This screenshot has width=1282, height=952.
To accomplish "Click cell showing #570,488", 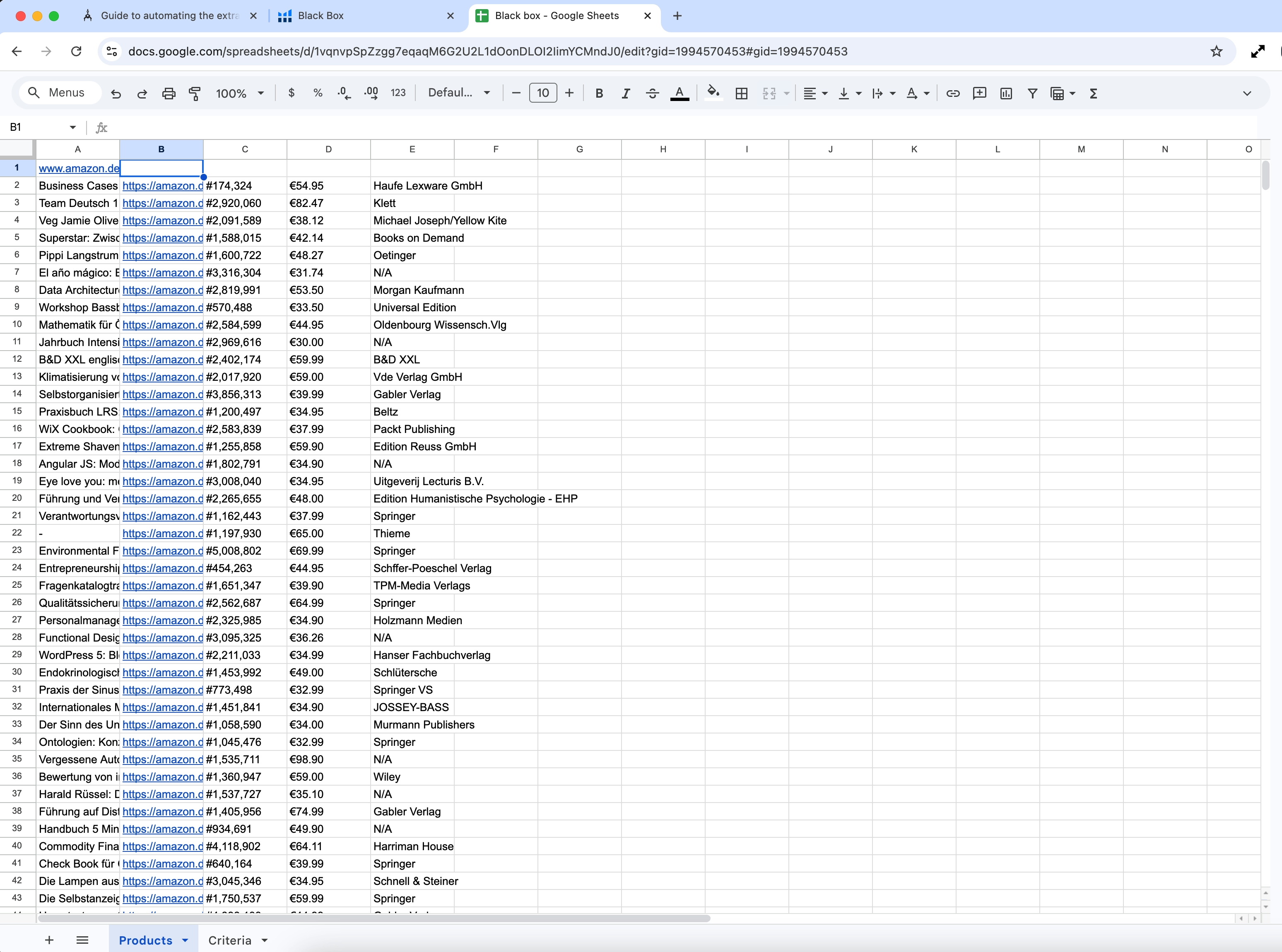I will point(245,307).
